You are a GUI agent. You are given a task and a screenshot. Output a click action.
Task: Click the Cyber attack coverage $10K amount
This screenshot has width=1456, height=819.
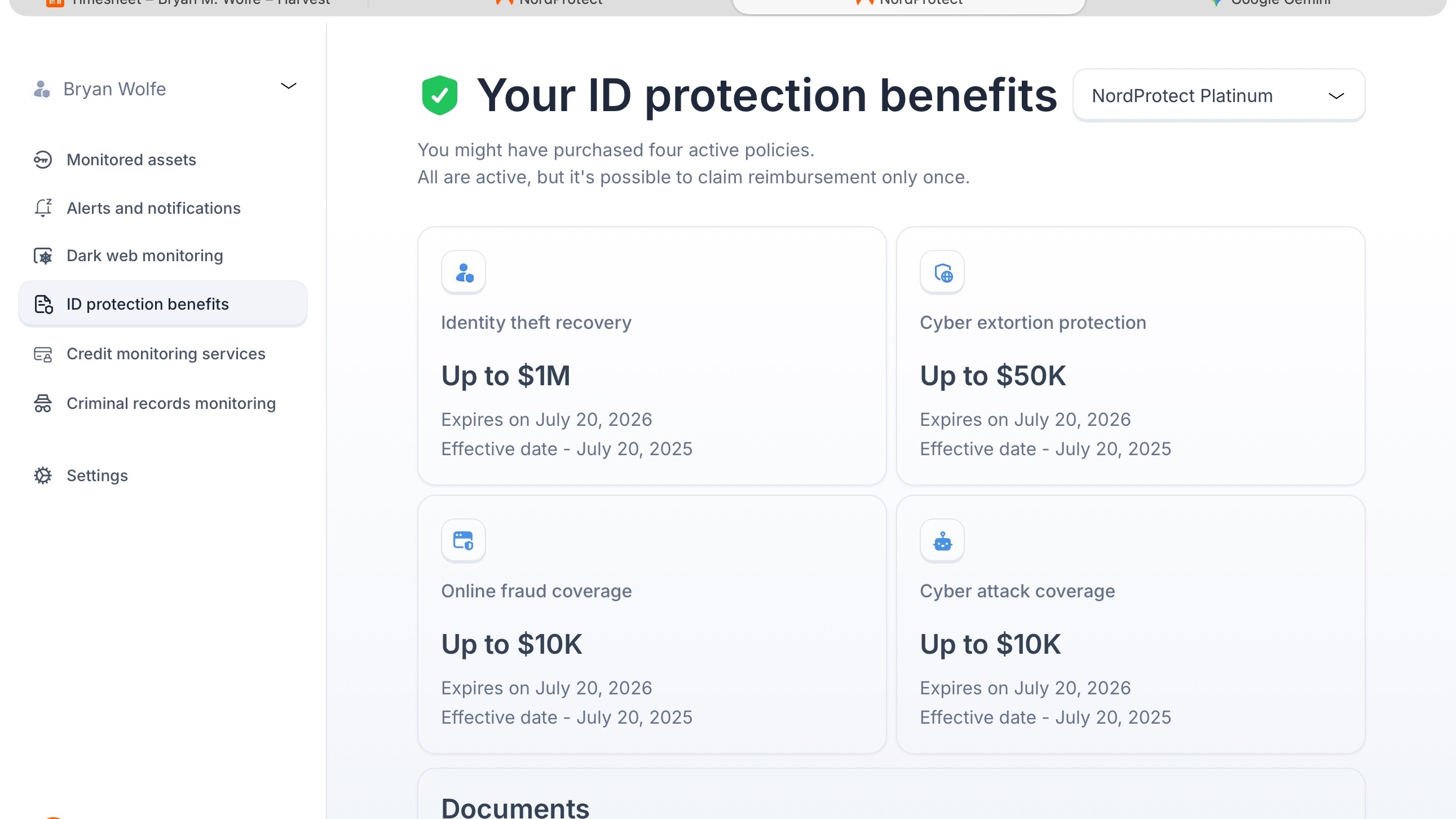coord(990,644)
